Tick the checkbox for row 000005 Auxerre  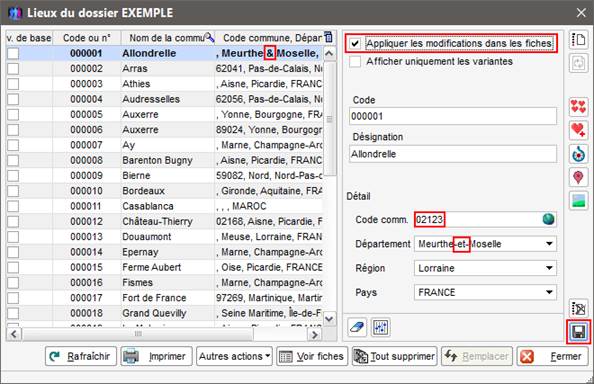click(x=13, y=114)
